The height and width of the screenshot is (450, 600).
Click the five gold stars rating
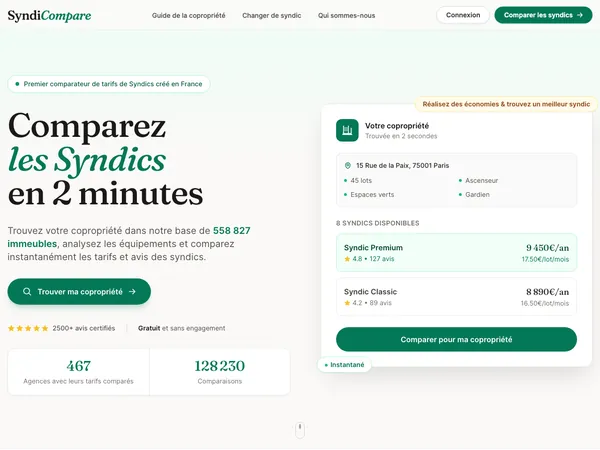[28, 328]
